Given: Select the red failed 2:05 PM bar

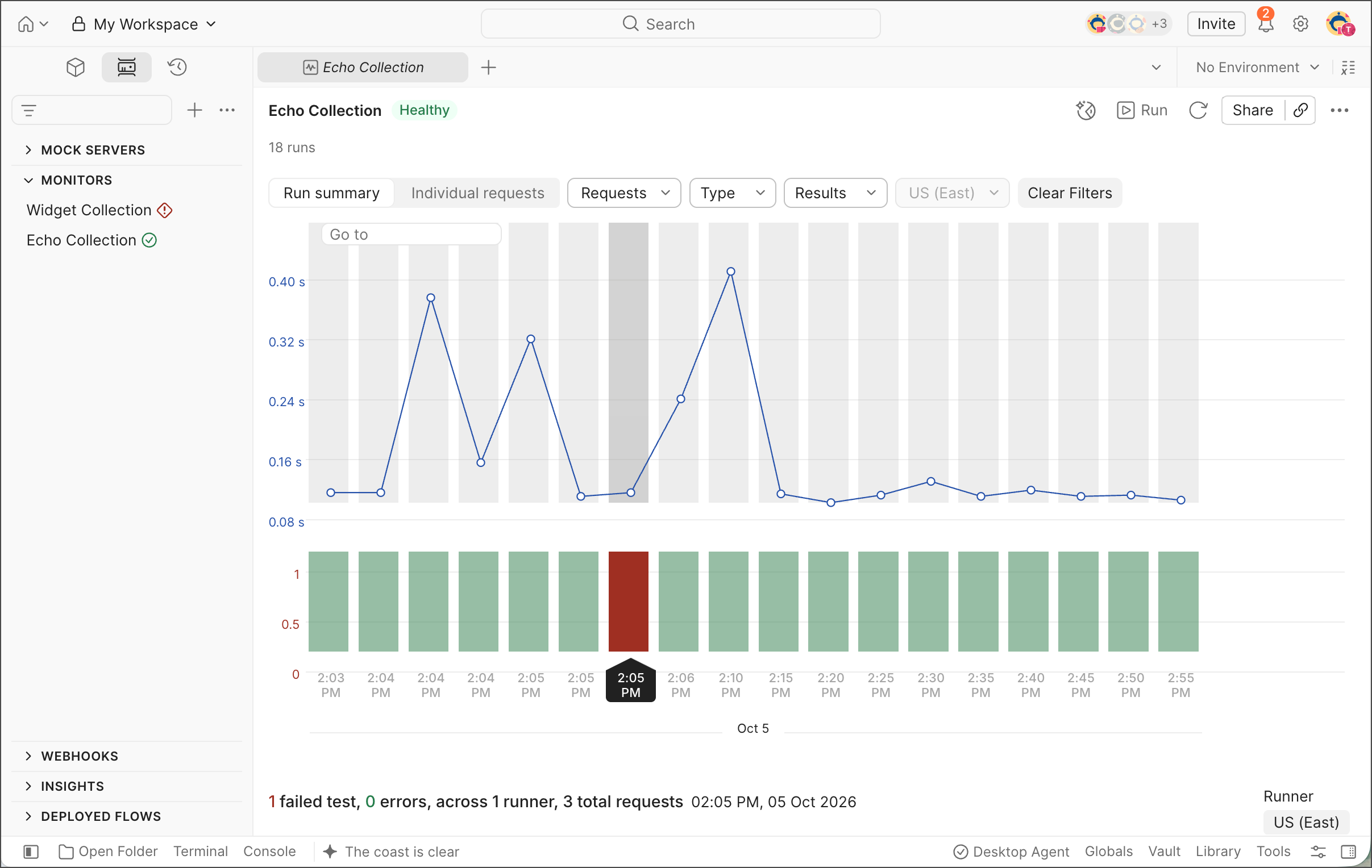Looking at the screenshot, I should [x=629, y=602].
